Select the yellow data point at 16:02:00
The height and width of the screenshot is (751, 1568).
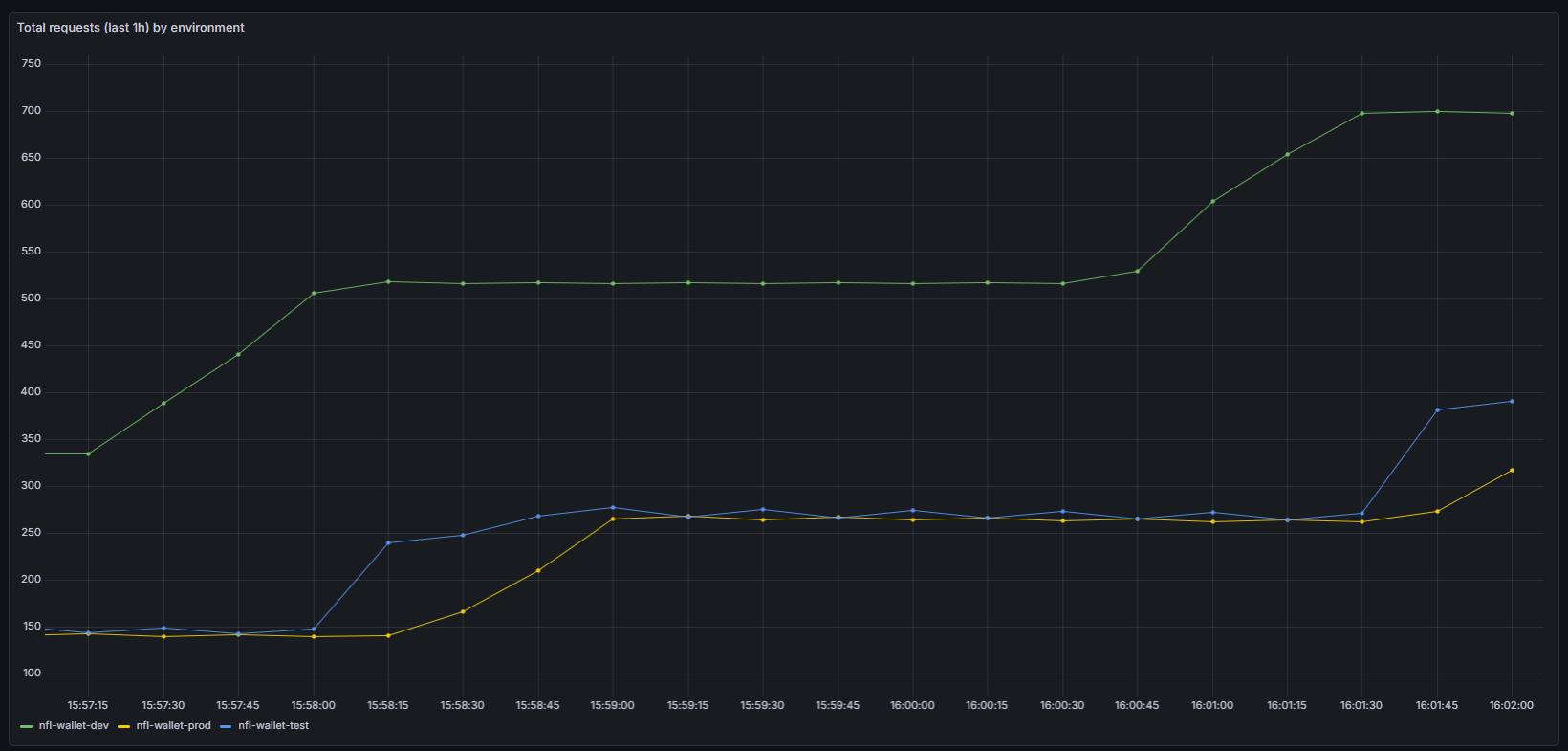tap(1512, 471)
